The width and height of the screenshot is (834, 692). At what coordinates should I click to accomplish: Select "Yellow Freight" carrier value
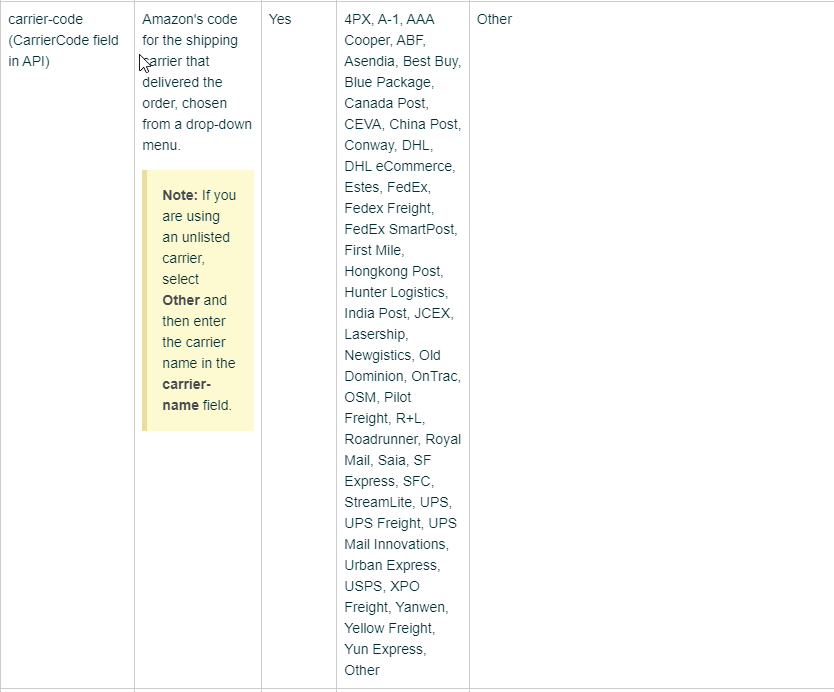[x=389, y=628]
